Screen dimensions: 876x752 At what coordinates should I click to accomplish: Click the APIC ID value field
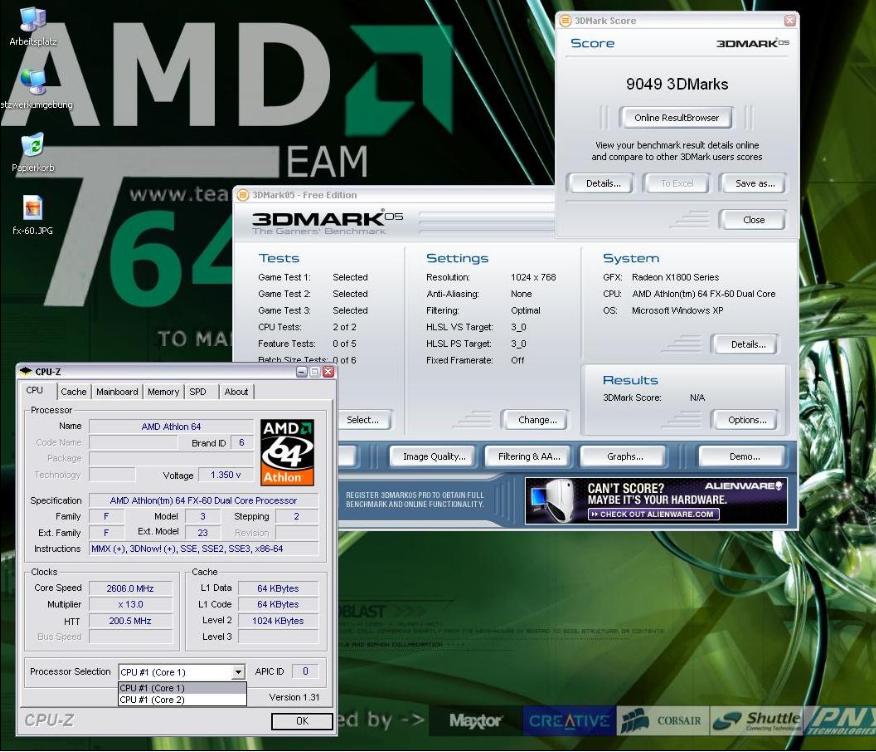[305, 672]
